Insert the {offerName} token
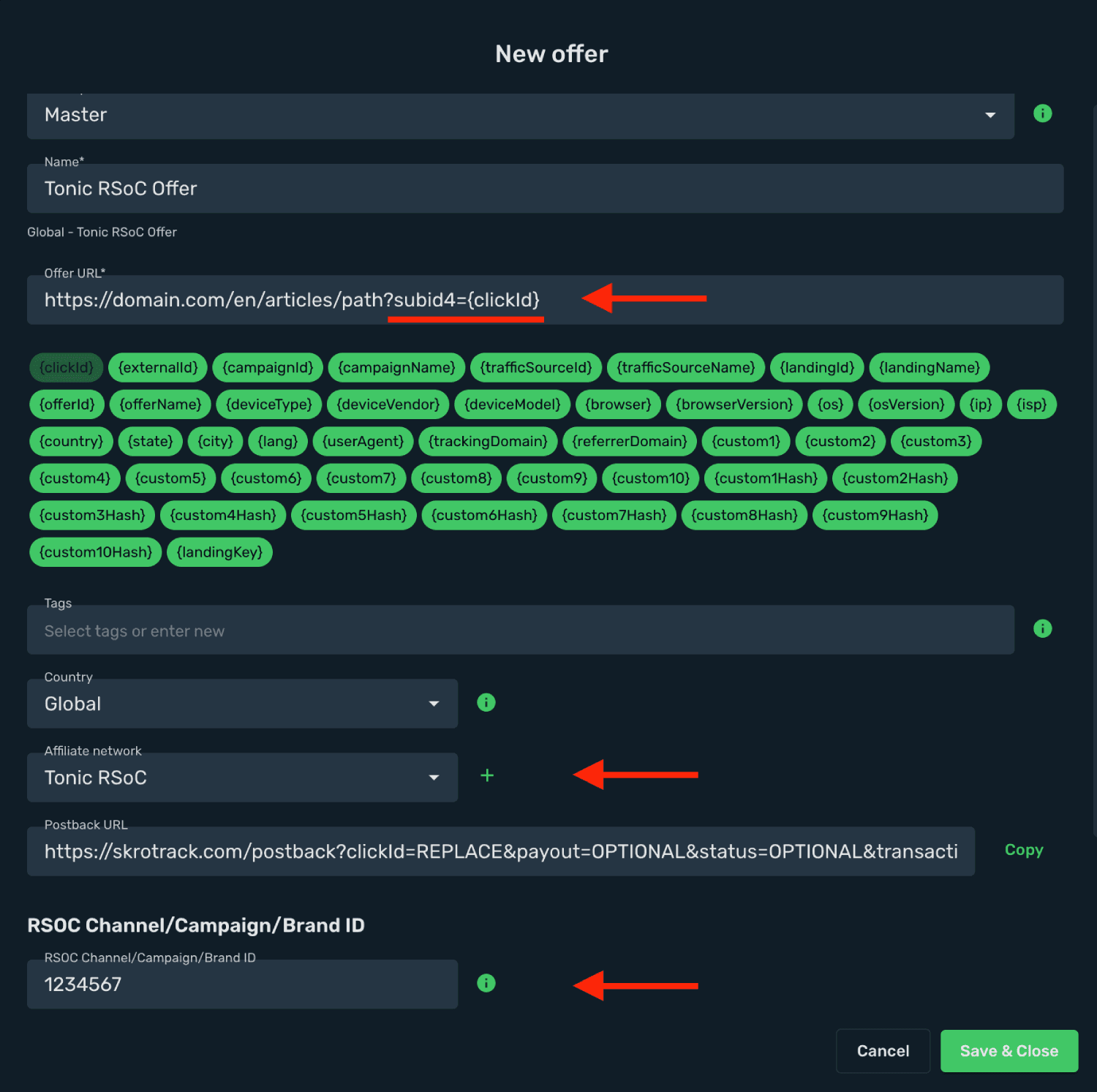This screenshot has width=1097, height=1092. tap(160, 404)
